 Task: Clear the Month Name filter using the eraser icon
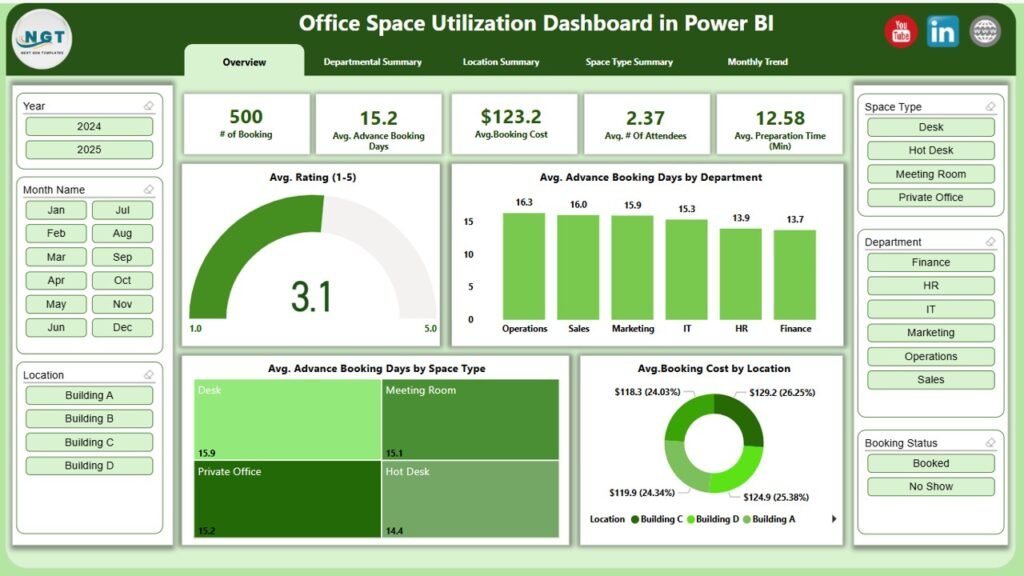click(149, 189)
